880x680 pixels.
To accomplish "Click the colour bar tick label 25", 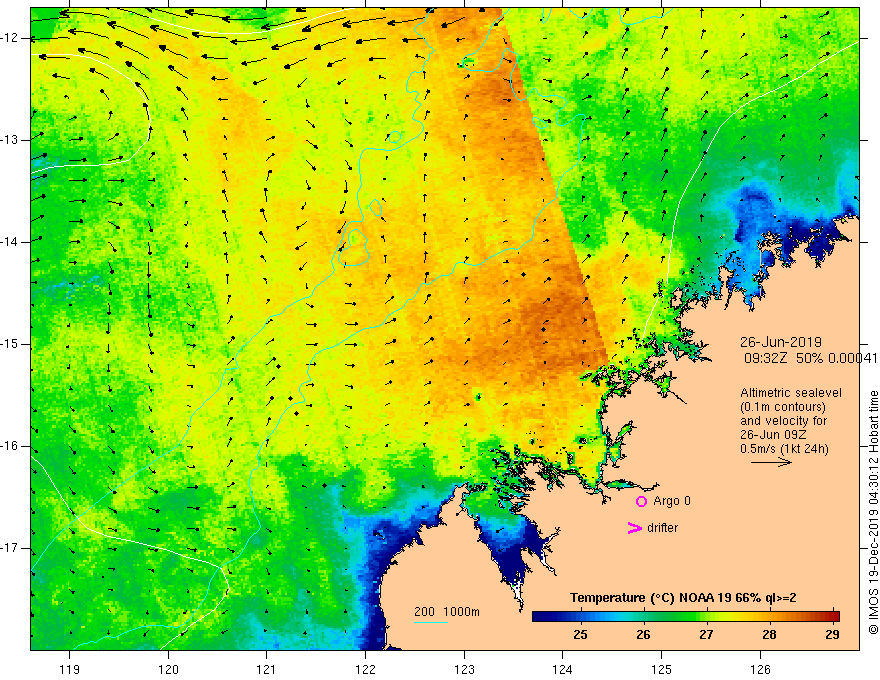I will click(x=580, y=635).
